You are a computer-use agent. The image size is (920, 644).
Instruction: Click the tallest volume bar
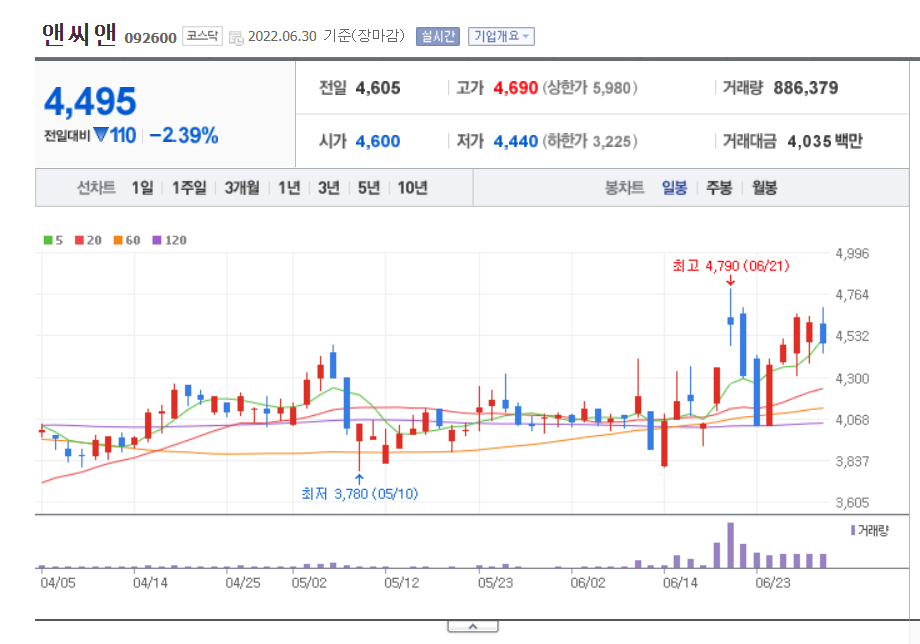tap(730, 545)
